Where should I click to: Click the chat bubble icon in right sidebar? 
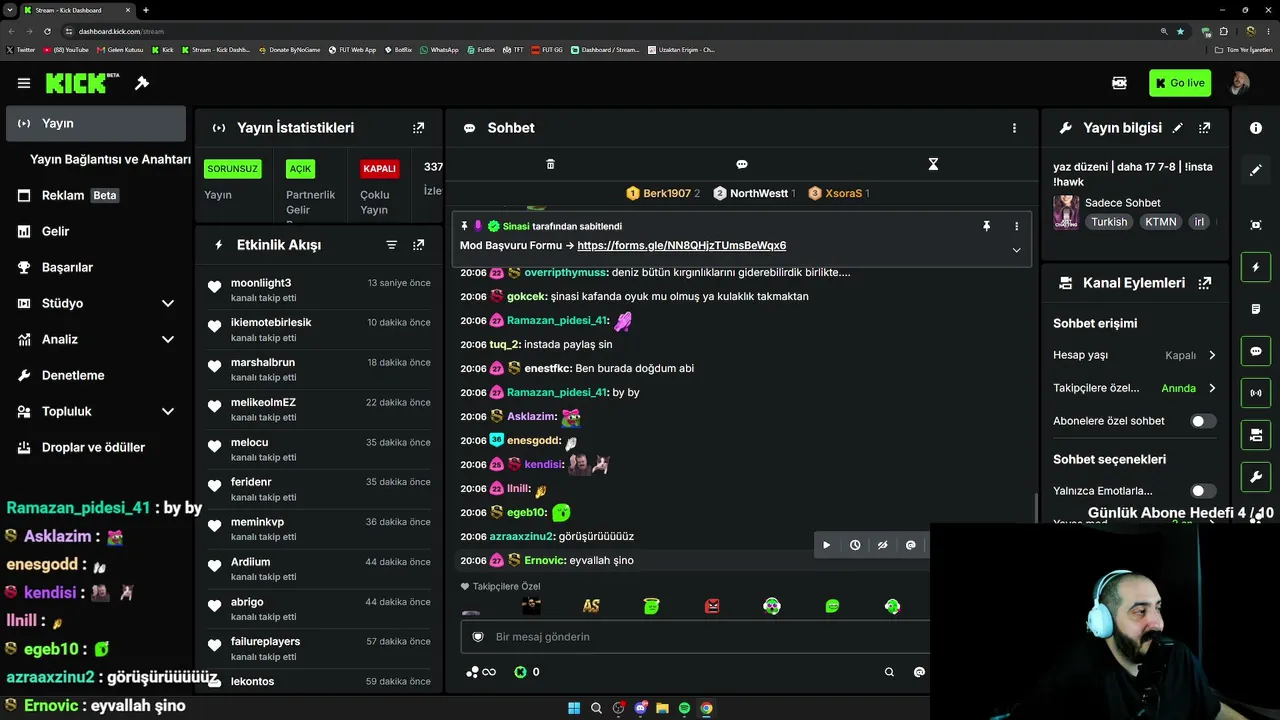point(1256,352)
